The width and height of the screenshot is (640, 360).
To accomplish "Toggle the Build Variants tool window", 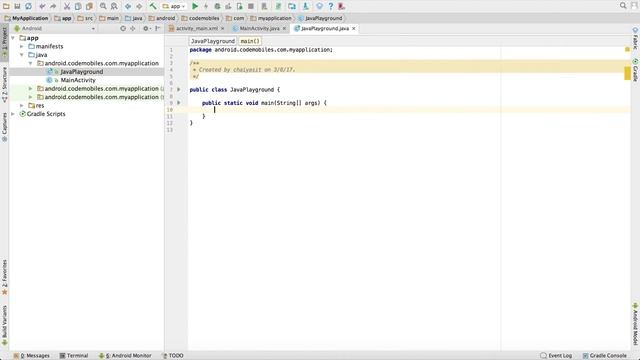I will point(4,326).
